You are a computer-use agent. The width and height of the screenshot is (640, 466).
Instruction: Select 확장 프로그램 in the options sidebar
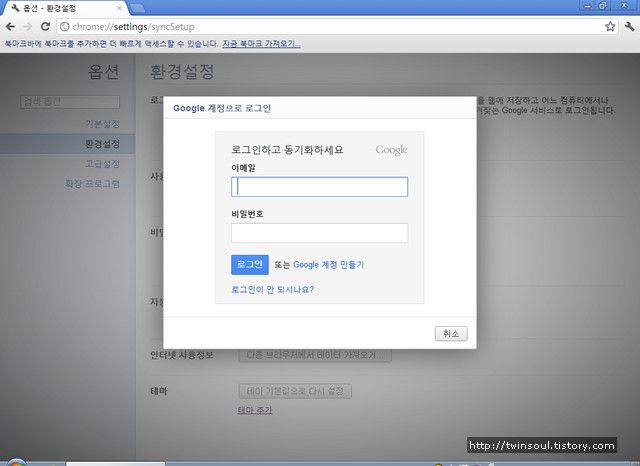pyautogui.click(x=92, y=184)
